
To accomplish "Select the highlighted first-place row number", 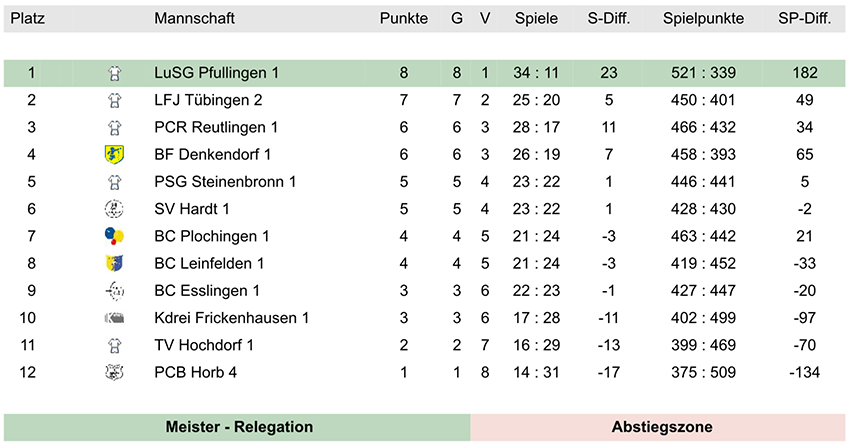I will [31, 73].
